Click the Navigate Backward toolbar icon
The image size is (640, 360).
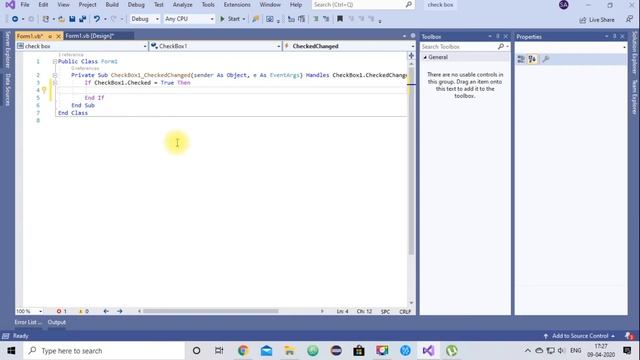click(15, 19)
